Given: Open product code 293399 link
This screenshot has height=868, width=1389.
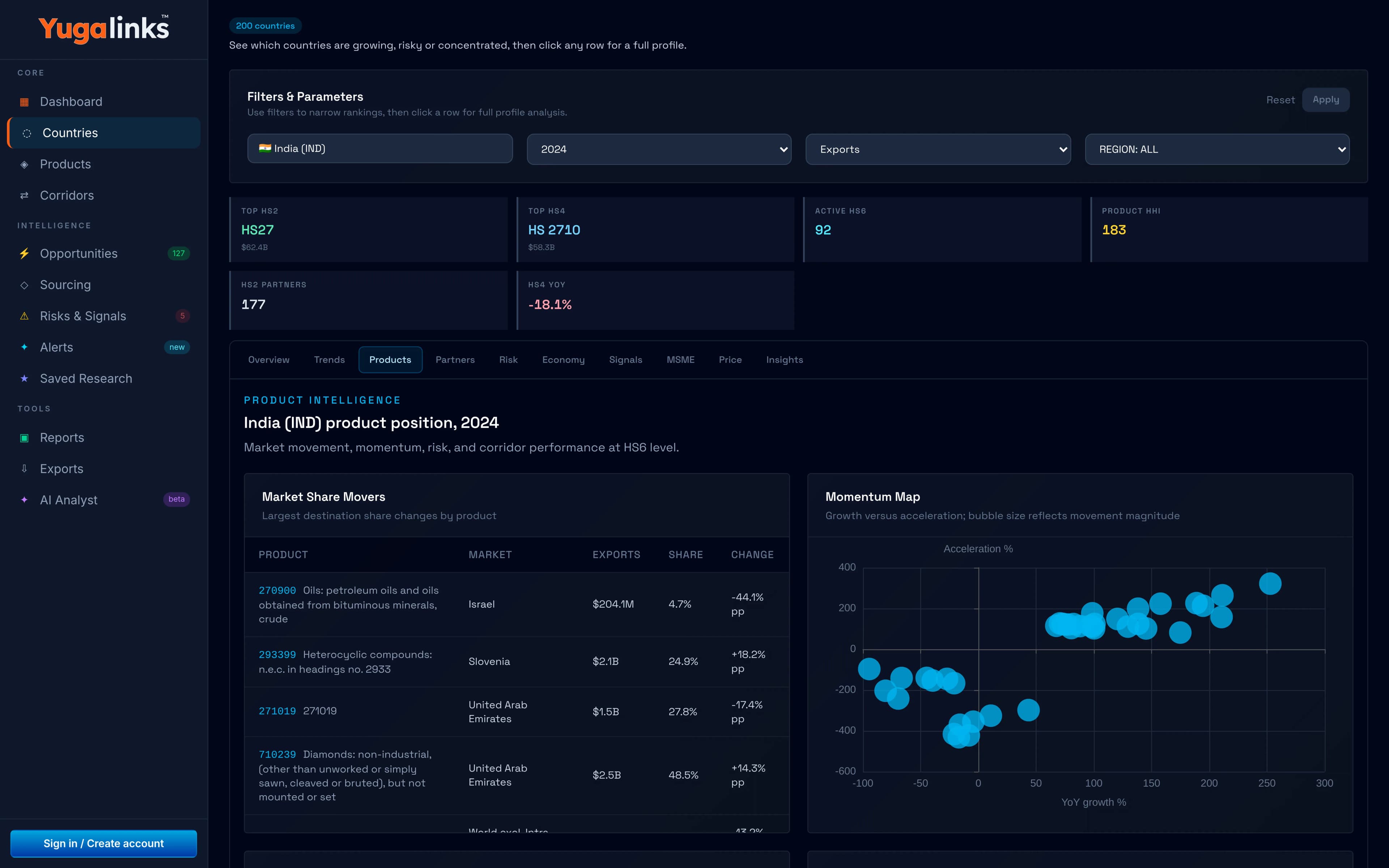Looking at the screenshot, I should point(277,655).
